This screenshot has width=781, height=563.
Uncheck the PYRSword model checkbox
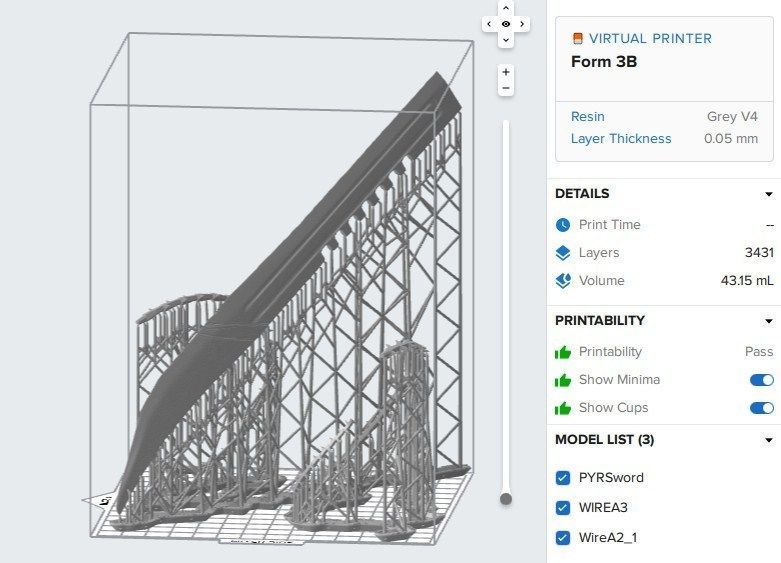(x=563, y=478)
